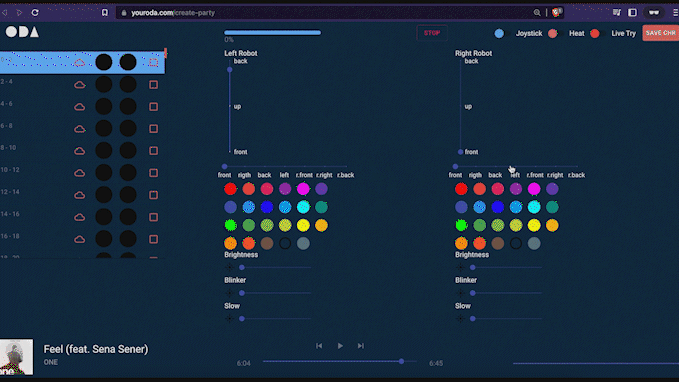Viewport: 680px width, 382px height.
Task: Click the Right Robot Brightness slider
Action: (x=506, y=268)
